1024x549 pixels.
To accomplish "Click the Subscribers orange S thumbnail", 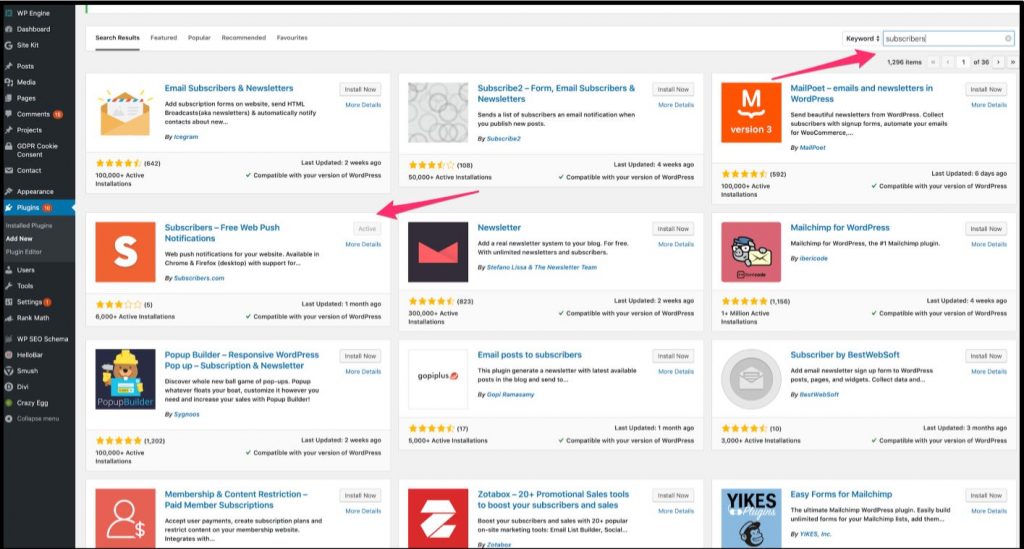I will click(x=125, y=252).
